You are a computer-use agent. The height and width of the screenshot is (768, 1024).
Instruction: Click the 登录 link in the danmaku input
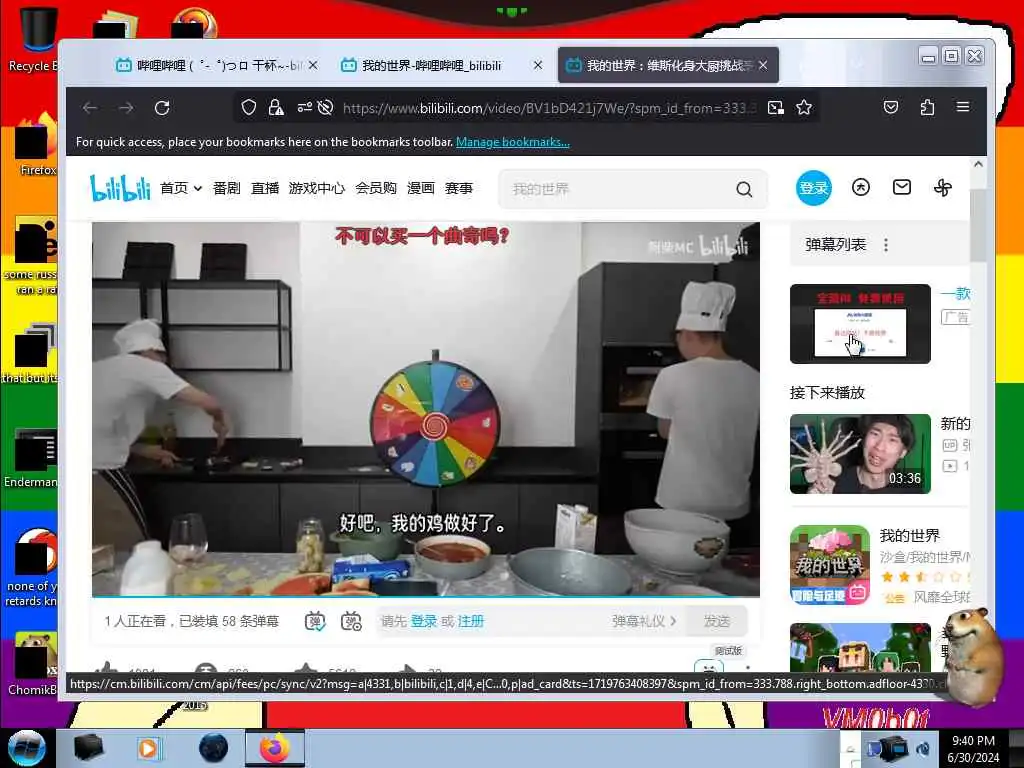click(424, 621)
